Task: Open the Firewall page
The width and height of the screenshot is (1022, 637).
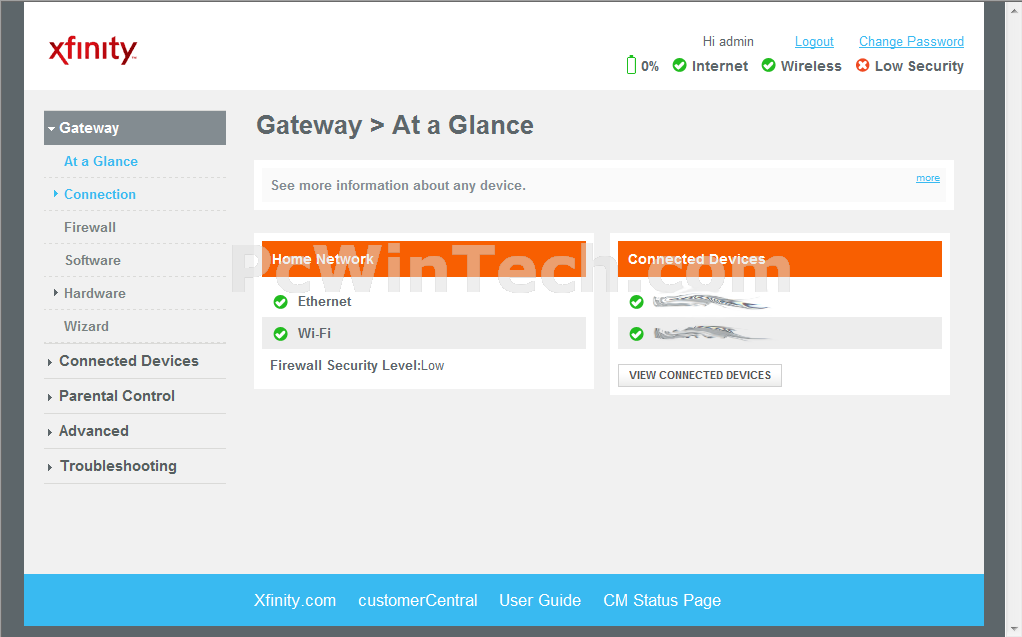Action: [90, 227]
